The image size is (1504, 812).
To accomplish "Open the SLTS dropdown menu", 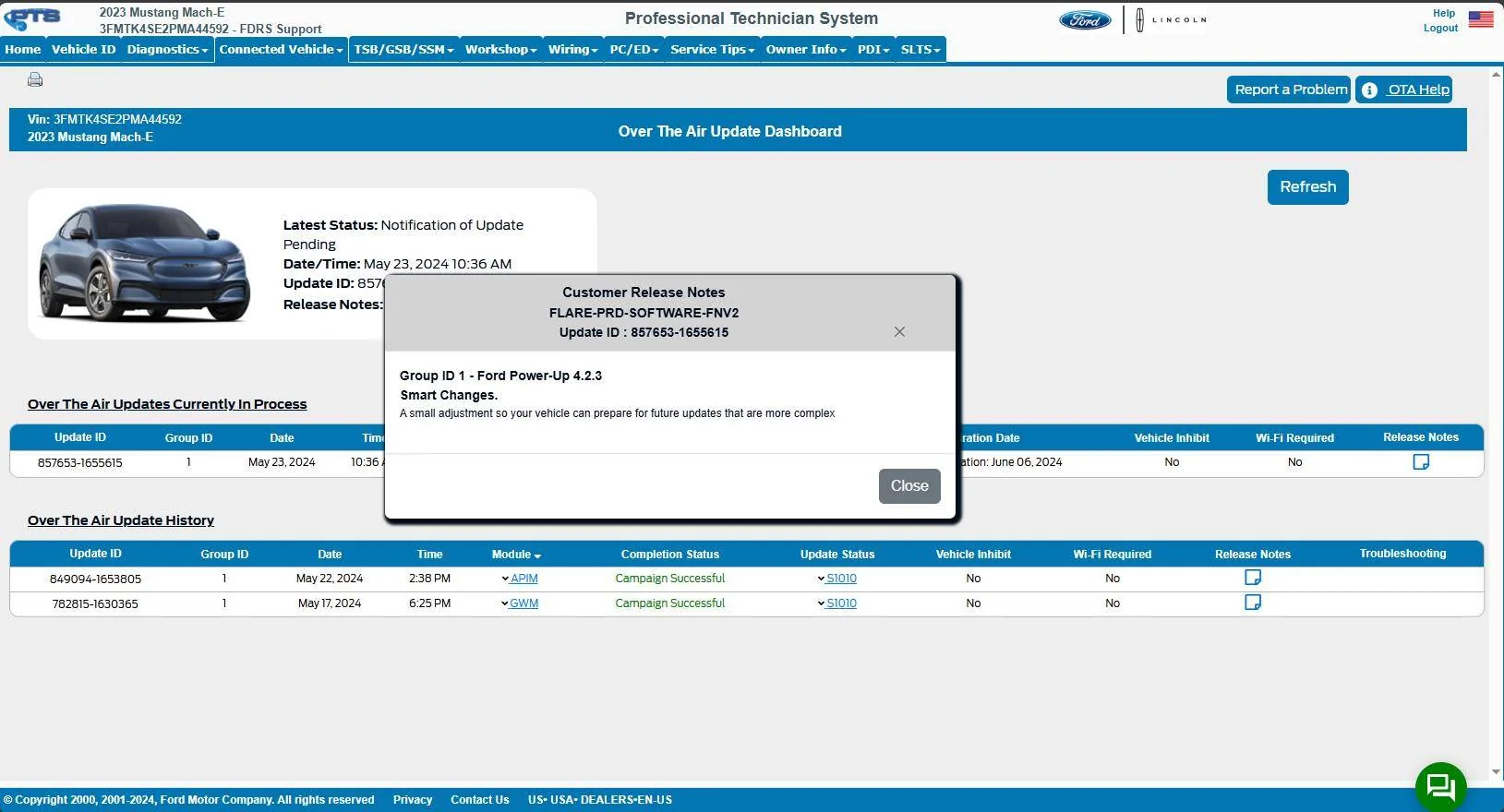I will 920,50.
